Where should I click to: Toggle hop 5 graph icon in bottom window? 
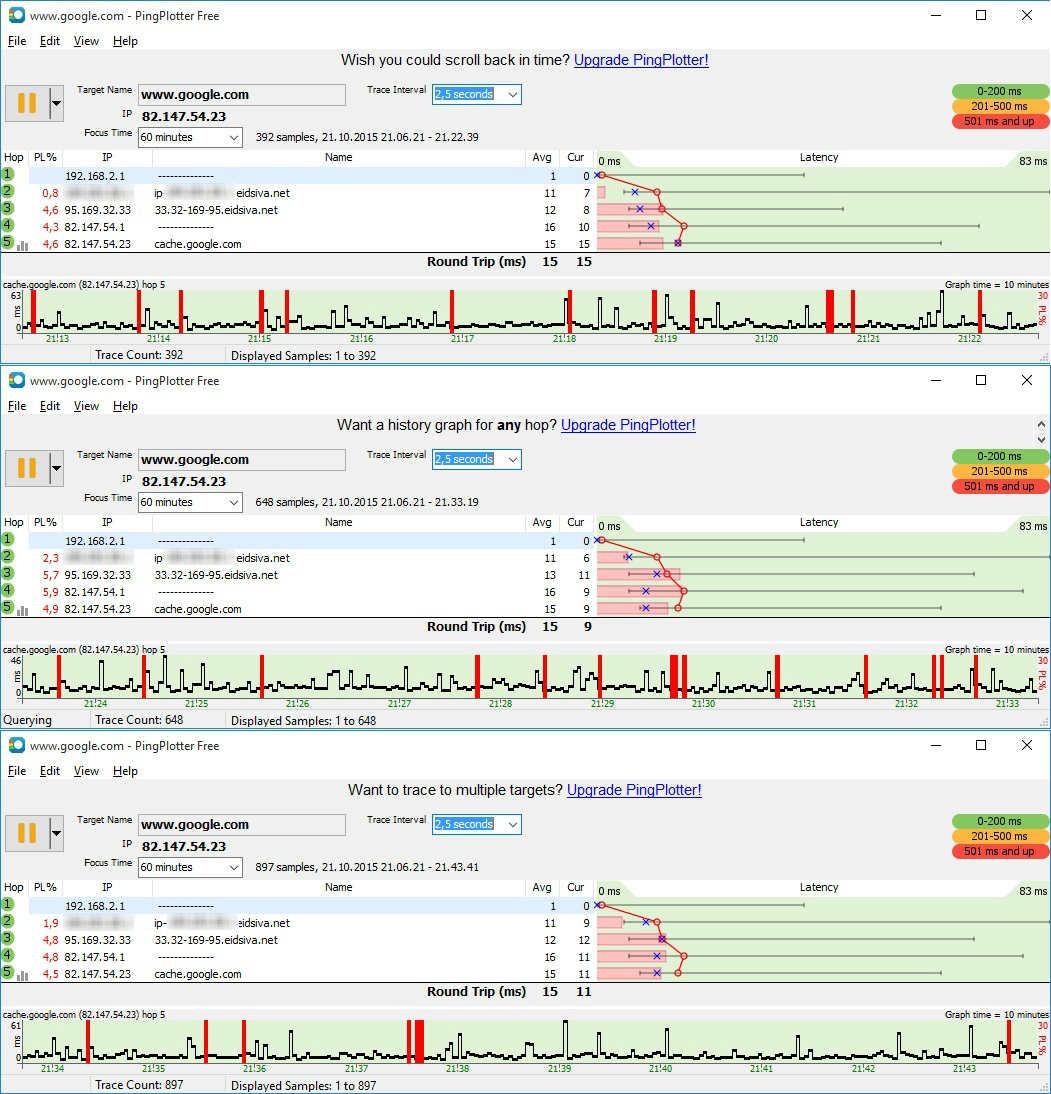(x=22, y=975)
